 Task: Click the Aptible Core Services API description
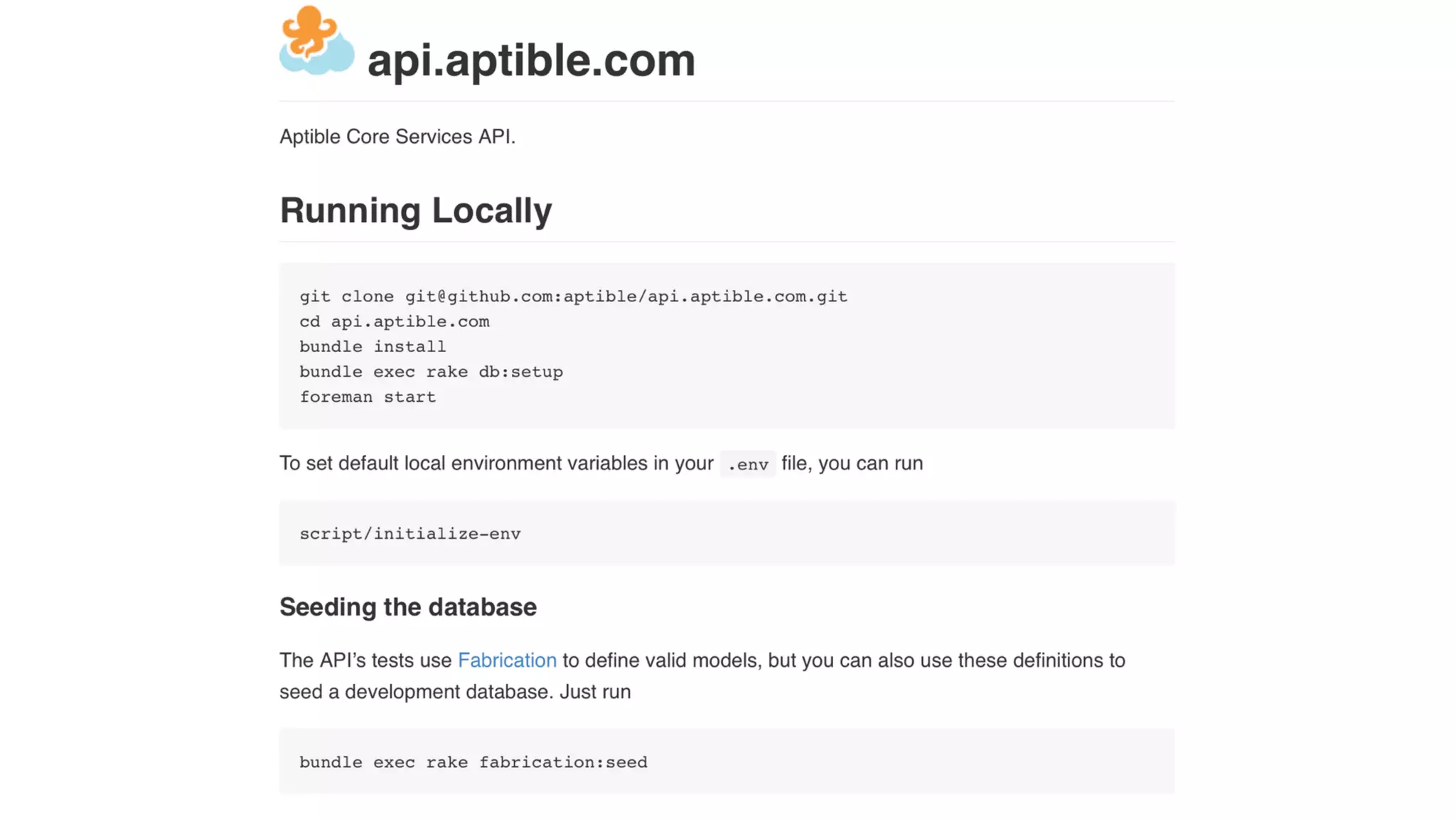pyautogui.click(x=397, y=136)
